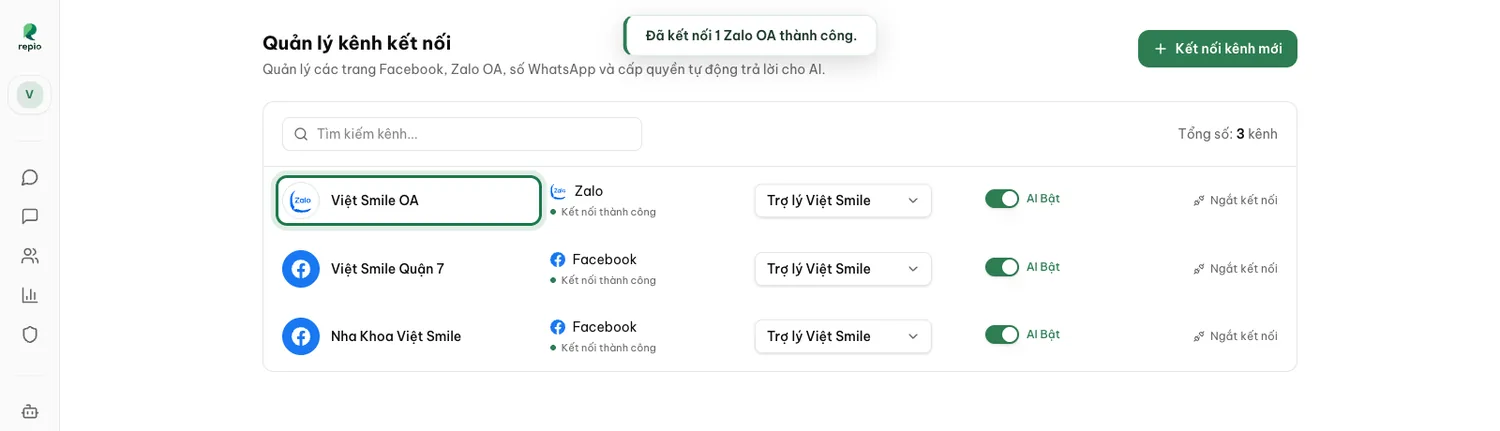Click the Repio logo in the sidebar
1500x431 pixels.
tap(30, 37)
